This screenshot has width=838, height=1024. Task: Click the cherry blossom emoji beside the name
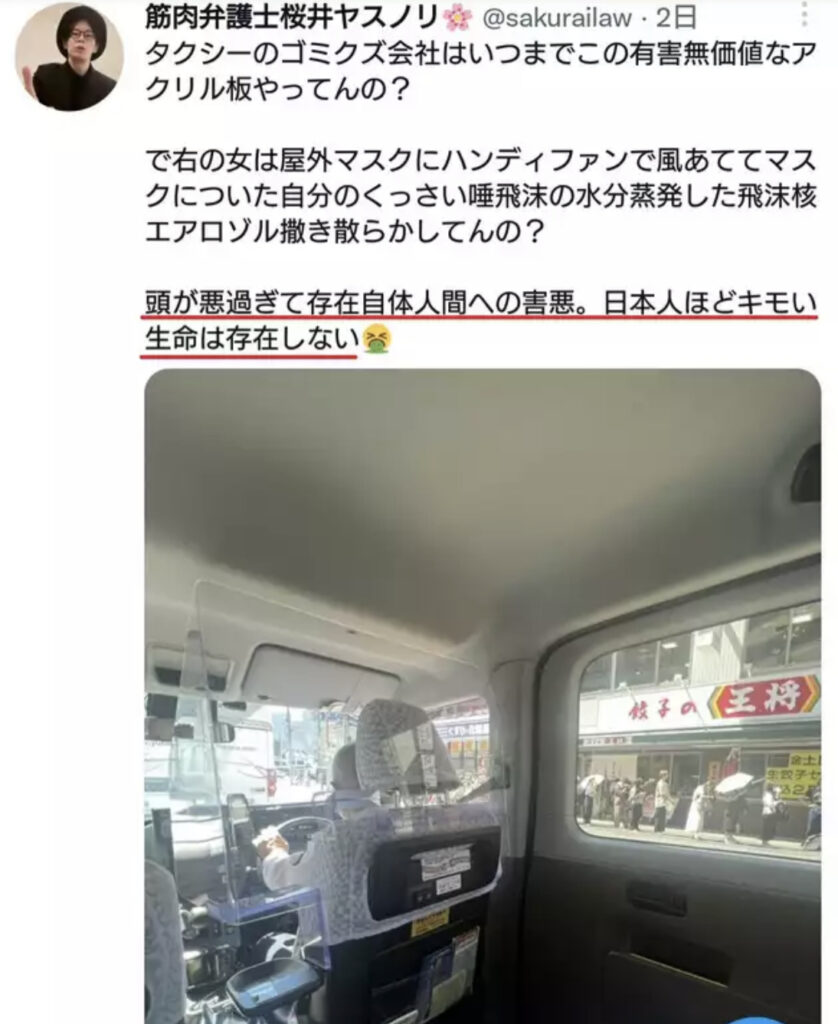coord(457,17)
